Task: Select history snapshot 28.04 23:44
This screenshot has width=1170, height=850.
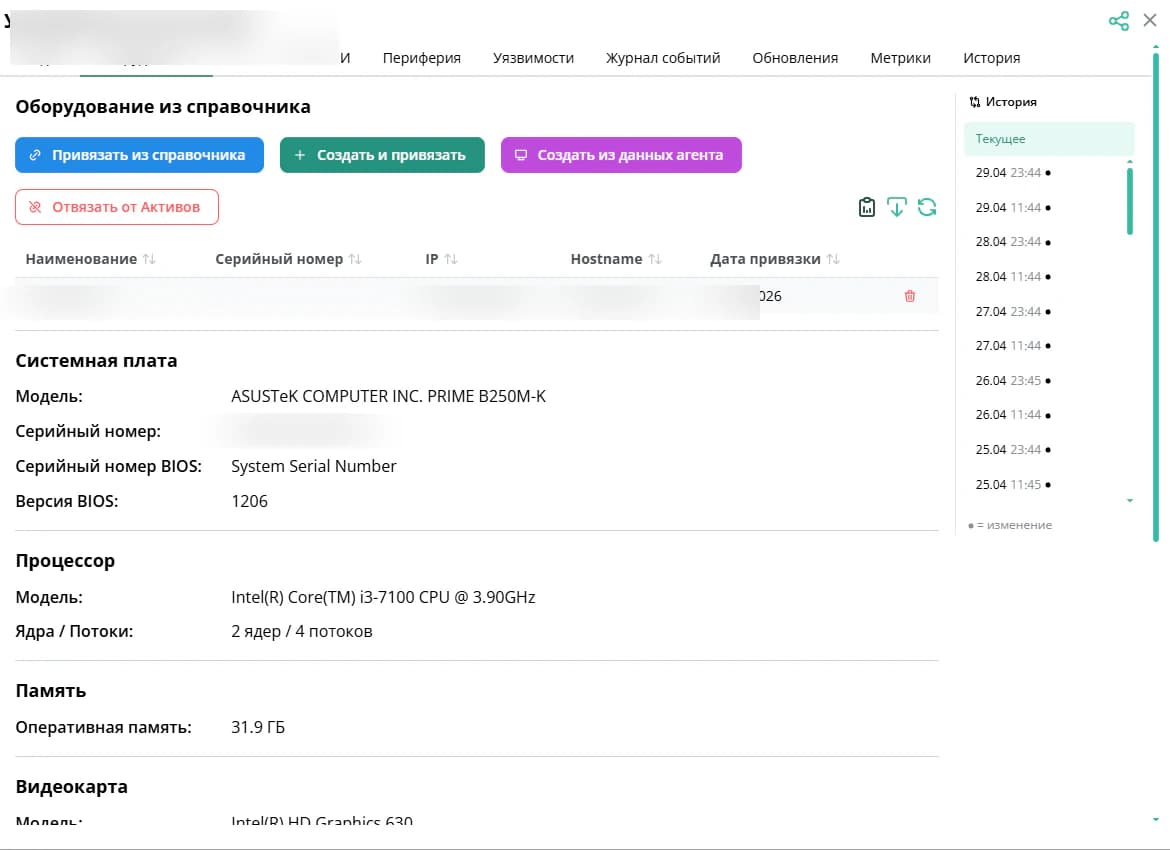Action: [x=1013, y=242]
